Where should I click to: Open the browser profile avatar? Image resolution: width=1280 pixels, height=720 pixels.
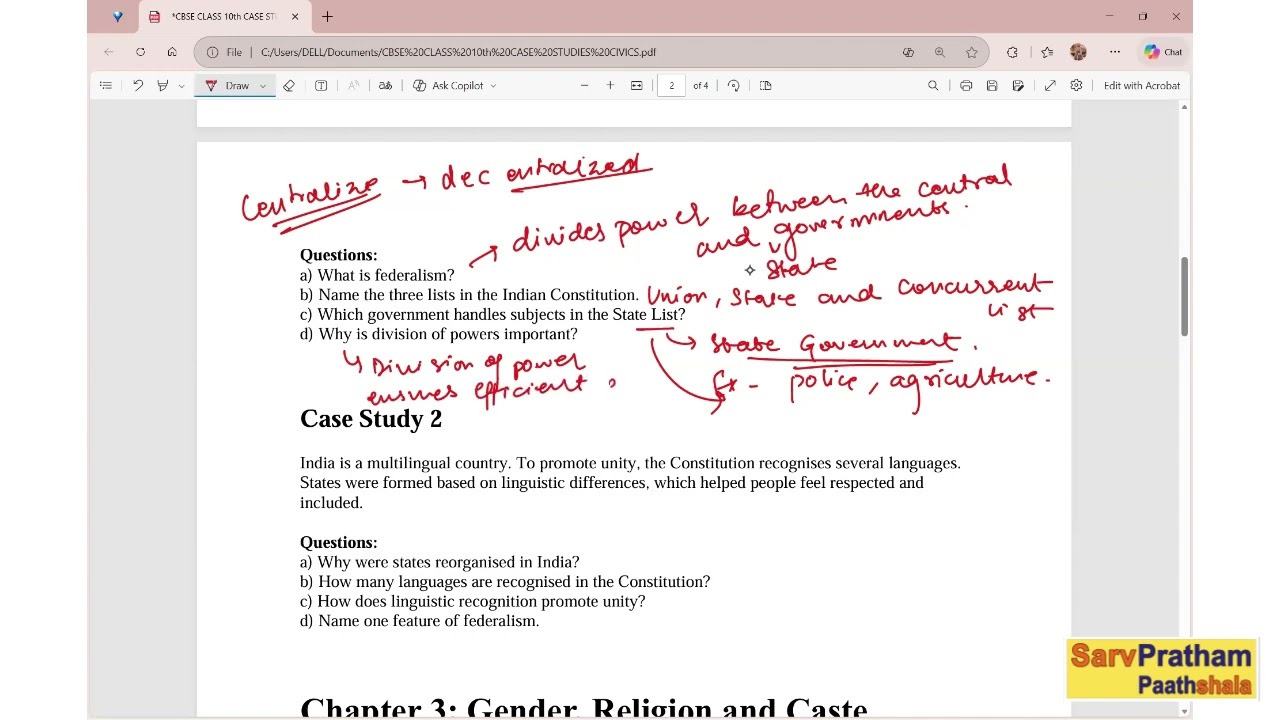click(1078, 52)
